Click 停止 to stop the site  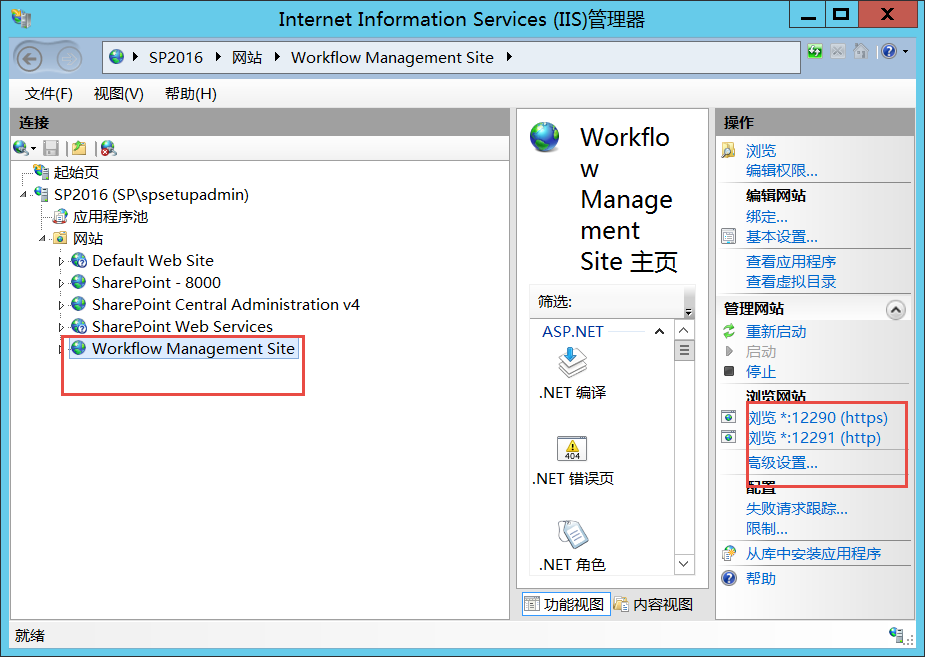pyautogui.click(x=761, y=372)
